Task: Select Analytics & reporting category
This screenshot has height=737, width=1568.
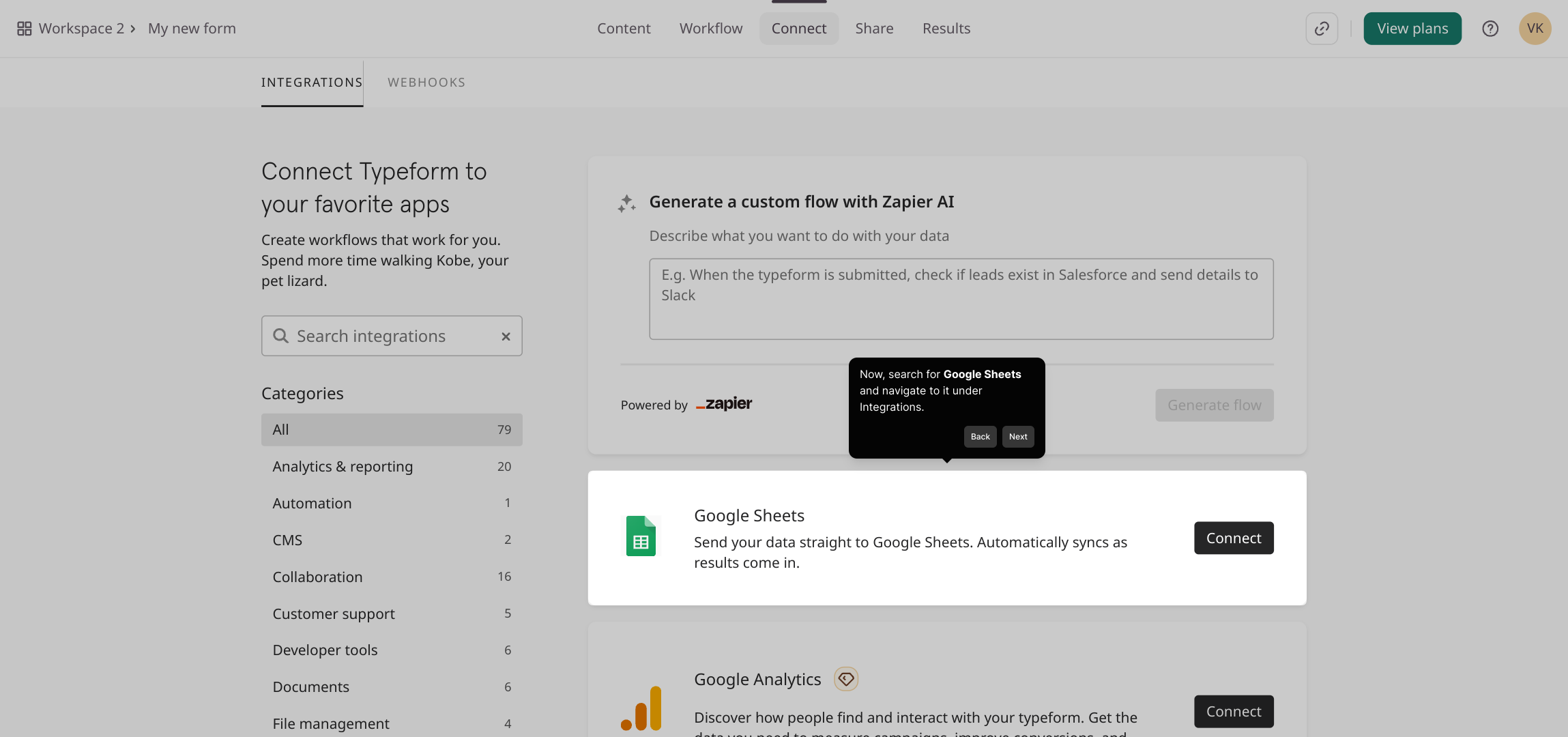Action: [x=392, y=467]
